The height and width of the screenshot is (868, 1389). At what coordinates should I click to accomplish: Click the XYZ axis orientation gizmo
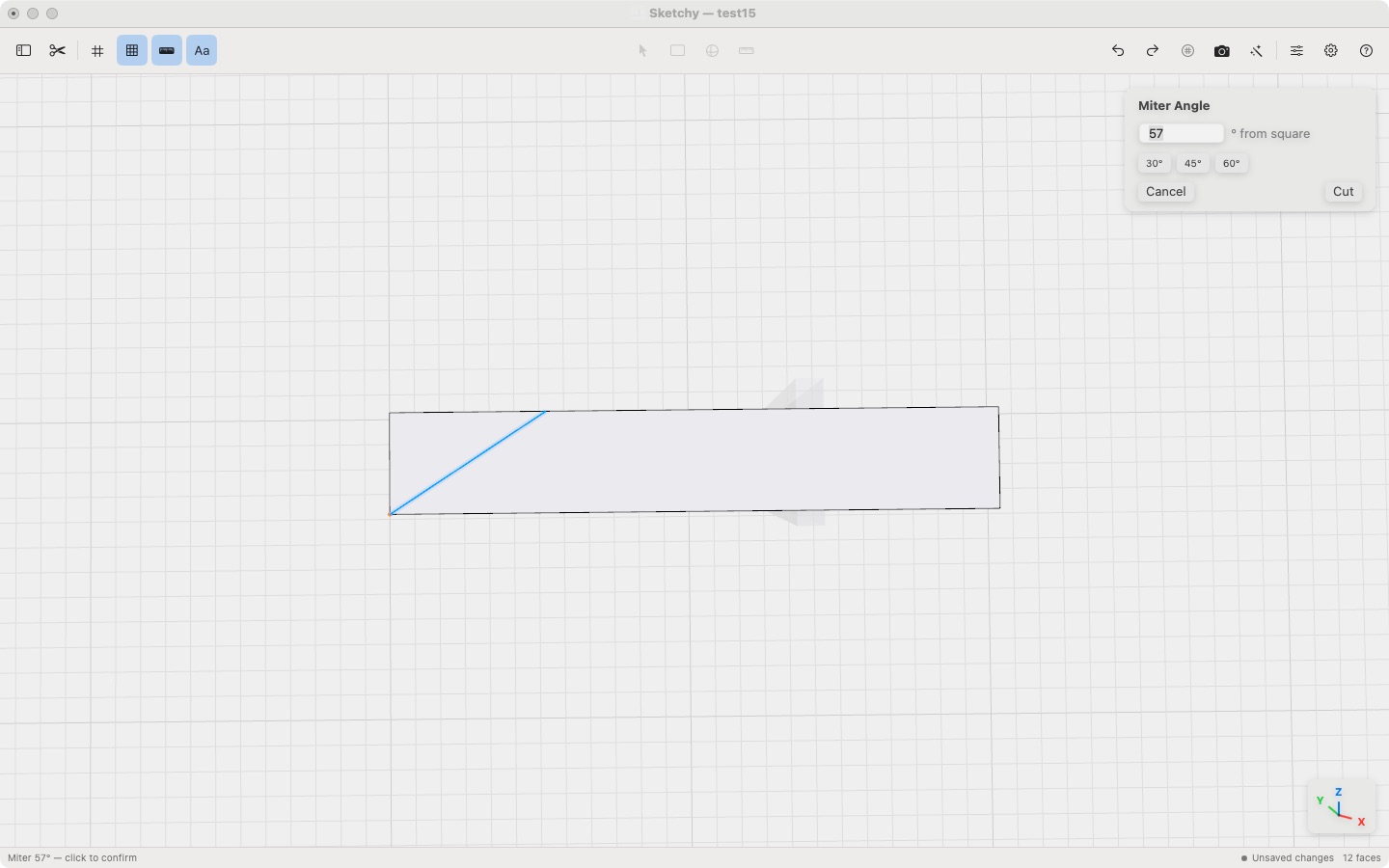point(1341,806)
